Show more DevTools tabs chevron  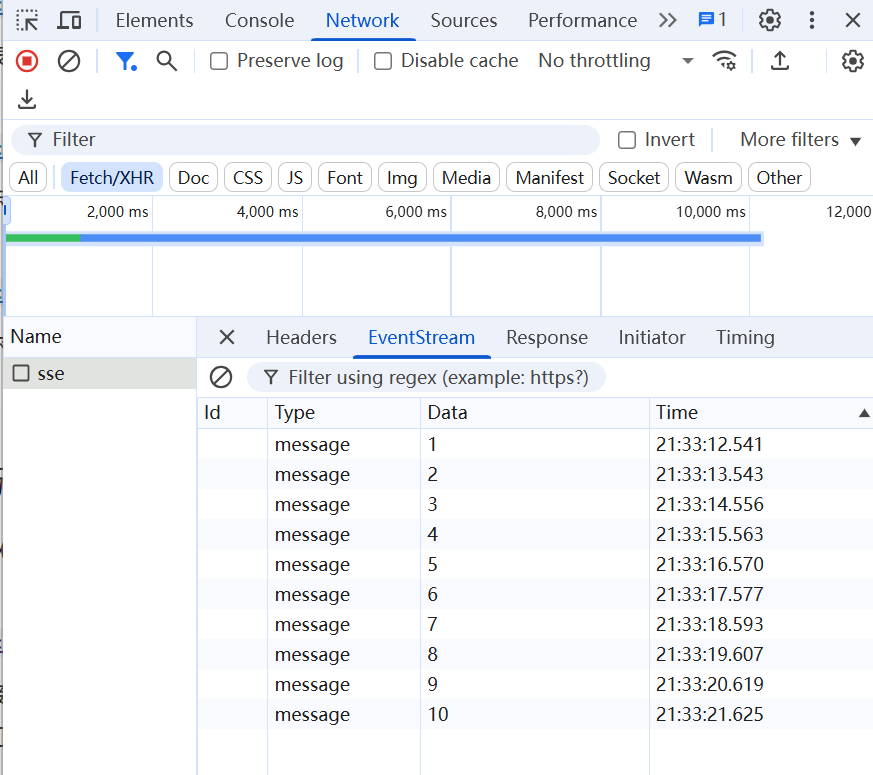pos(667,21)
